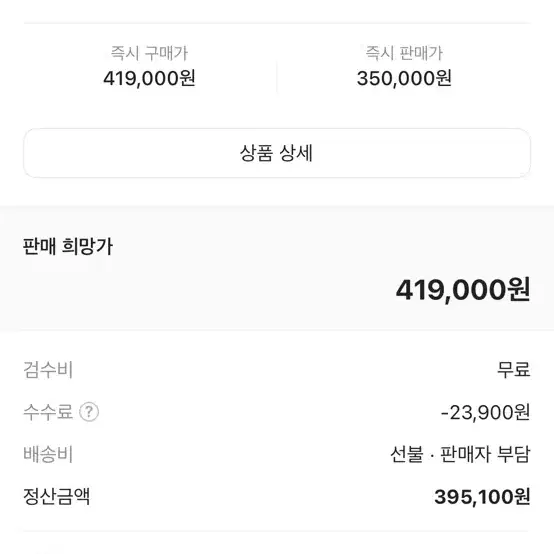Open the 수수료 help question mark icon
The height and width of the screenshot is (554, 554).
[89, 412]
